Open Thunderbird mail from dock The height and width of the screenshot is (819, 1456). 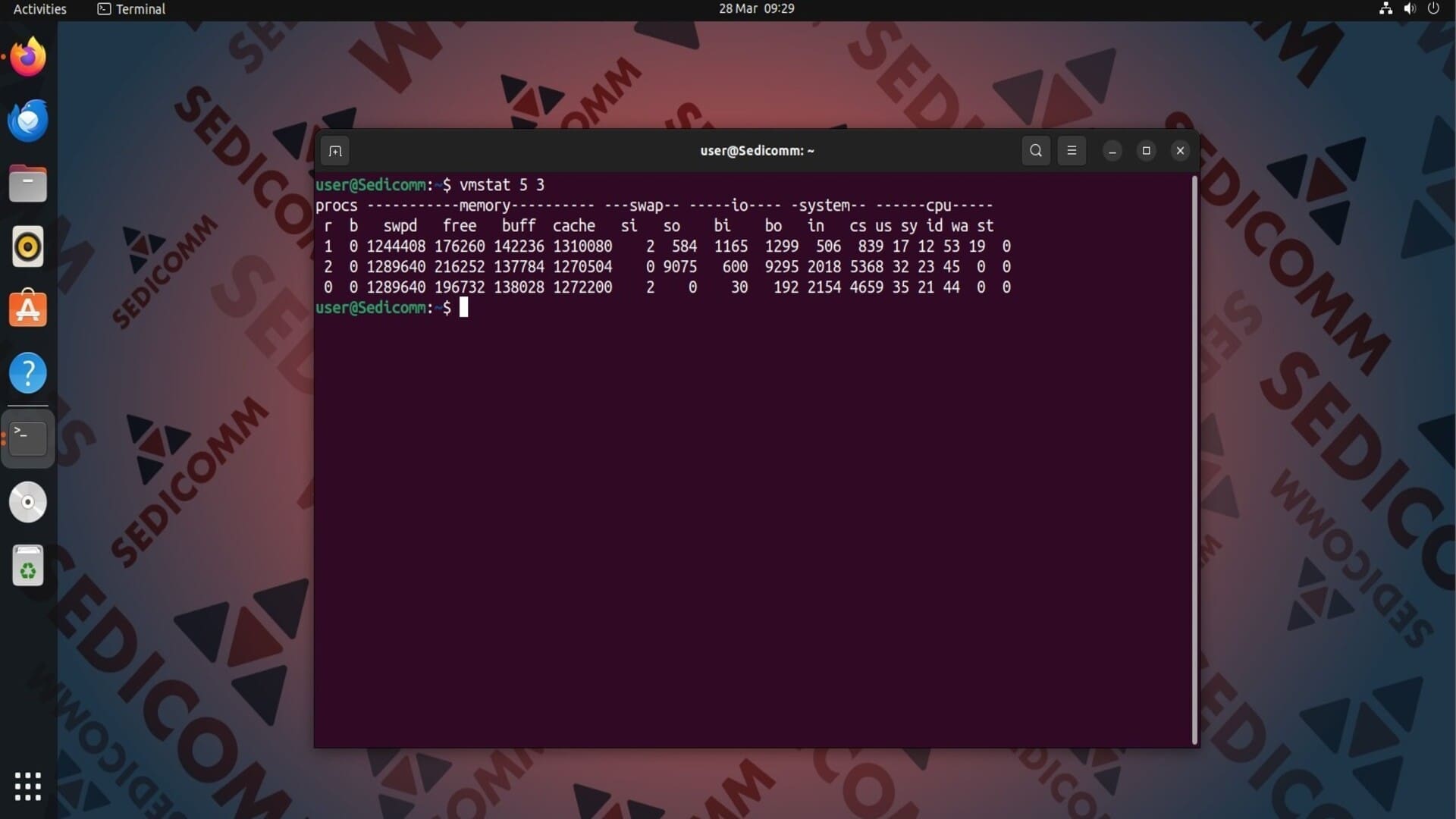pyautogui.click(x=28, y=121)
